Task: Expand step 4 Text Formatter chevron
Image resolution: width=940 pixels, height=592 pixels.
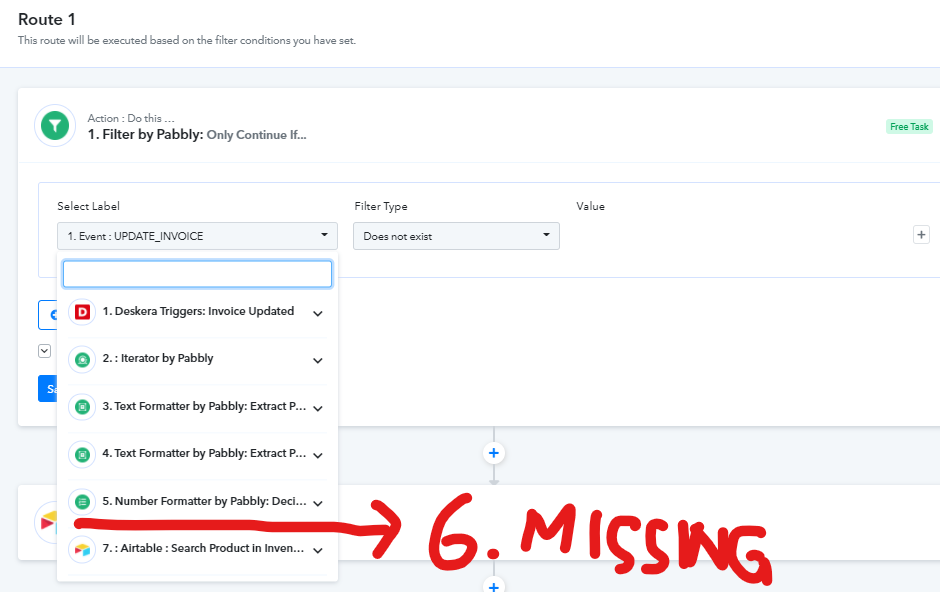Action: pos(318,455)
